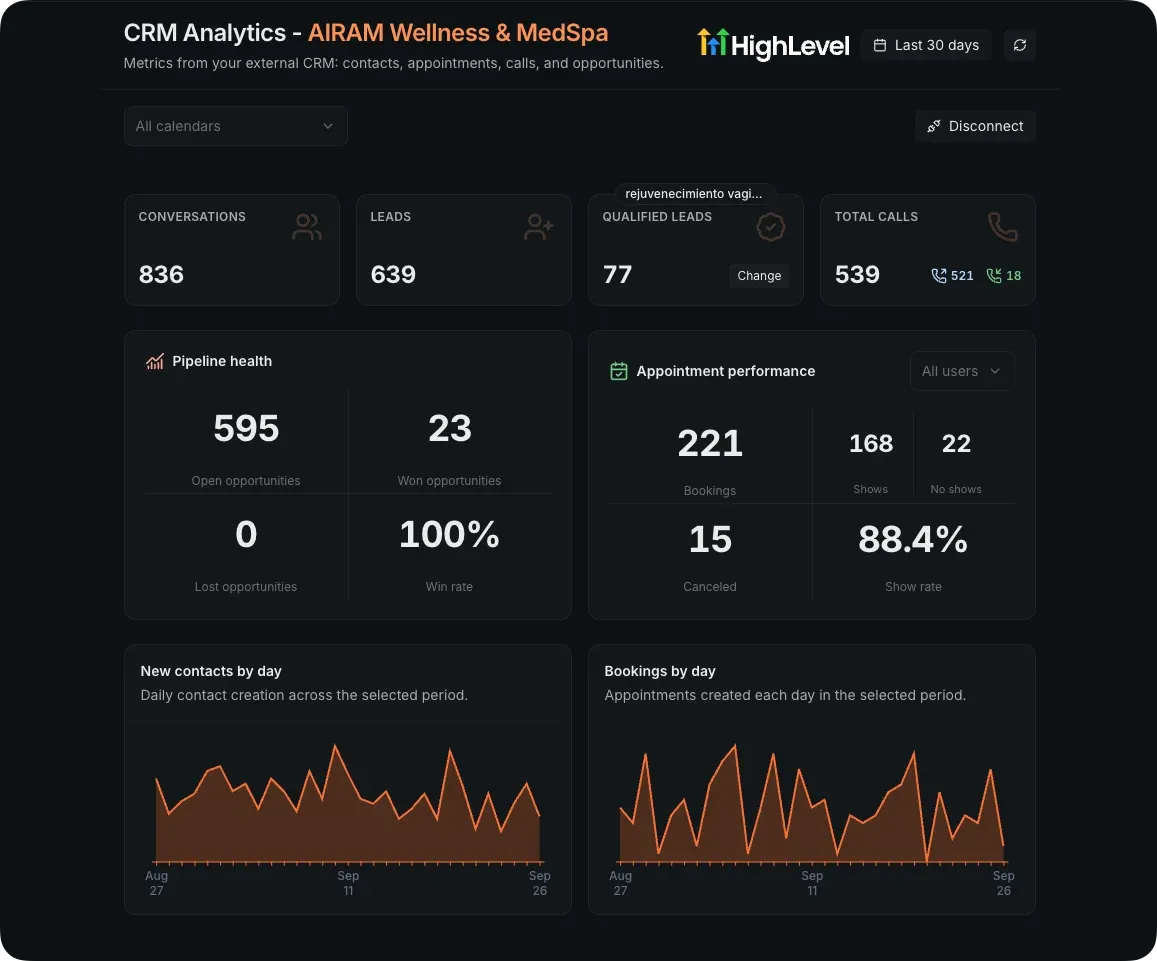The height and width of the screenshot is (961, 1157).
Task: Click the Bookings by day heading
Action: click(x=660, y=671)
